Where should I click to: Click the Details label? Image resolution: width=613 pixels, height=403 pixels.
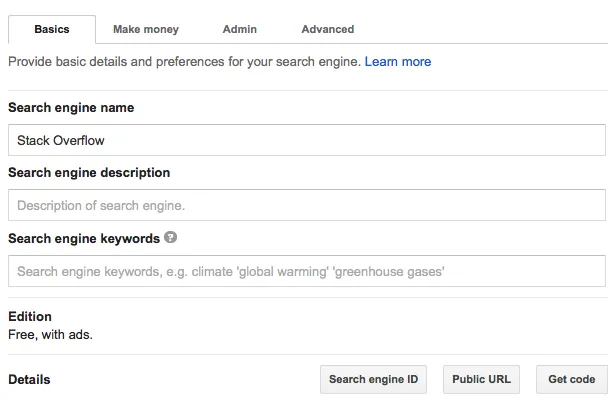(29, 380)
